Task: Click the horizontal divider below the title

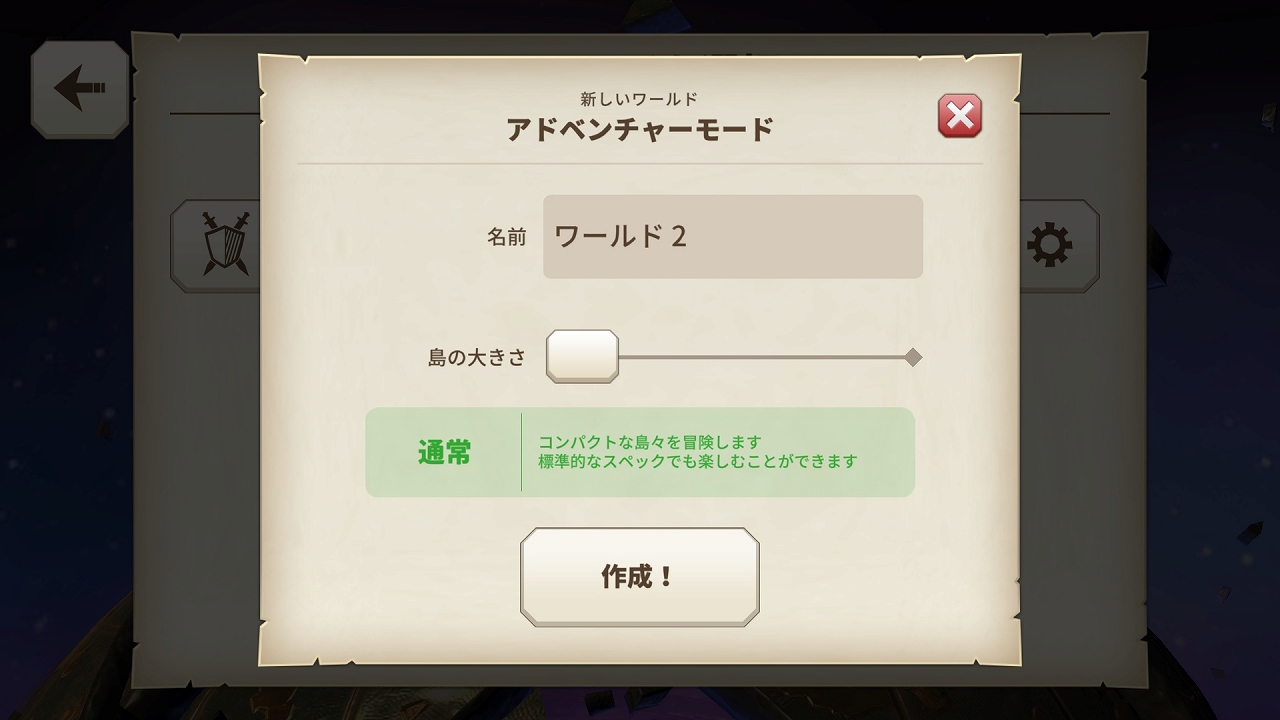Action: tap(640, 163)
